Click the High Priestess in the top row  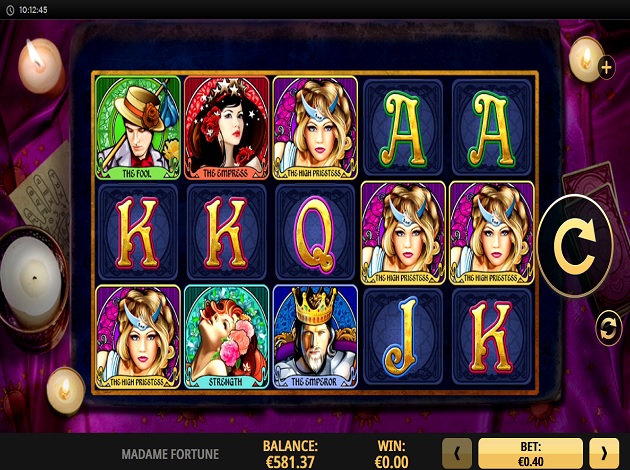point(315,127)
